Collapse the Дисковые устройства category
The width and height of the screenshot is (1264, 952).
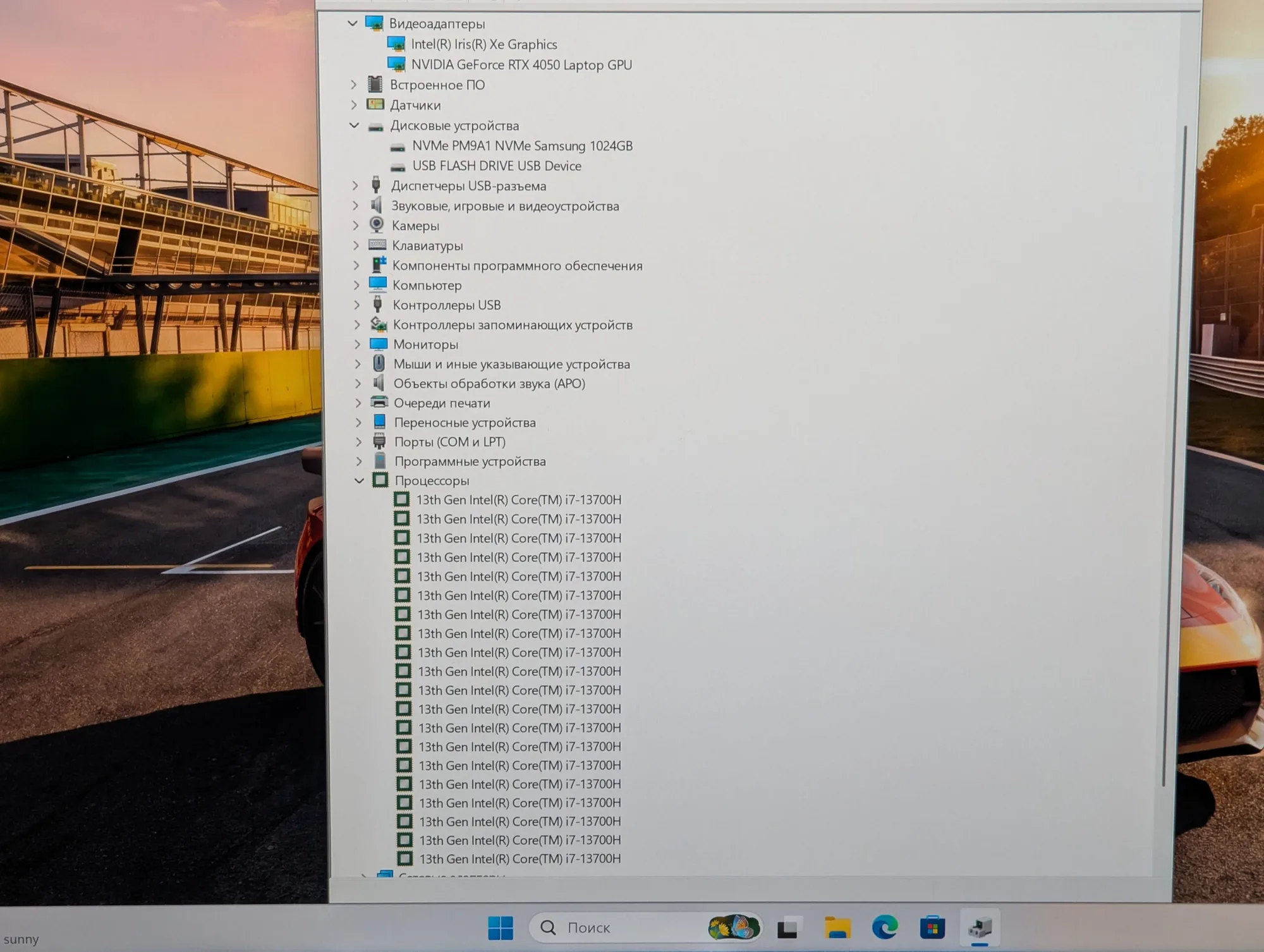click(355, 125)
